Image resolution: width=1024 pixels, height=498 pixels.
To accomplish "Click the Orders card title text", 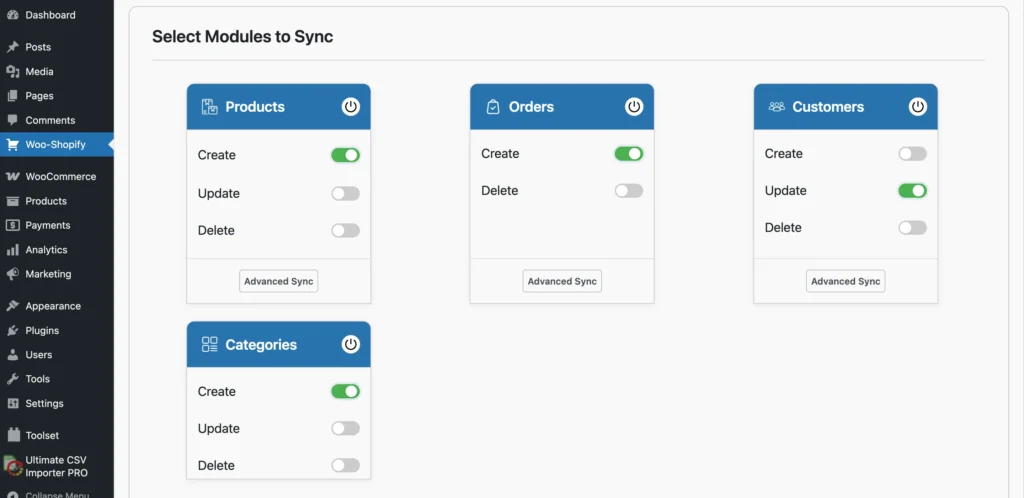I will 531,107.
